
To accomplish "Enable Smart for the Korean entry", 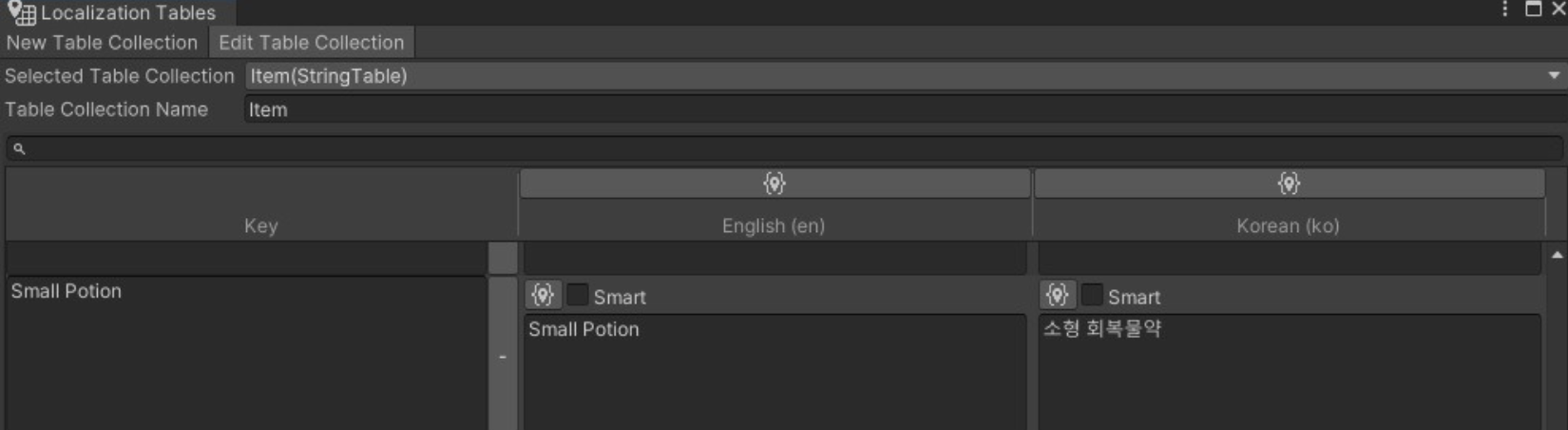I will [x=1092, y=295].
